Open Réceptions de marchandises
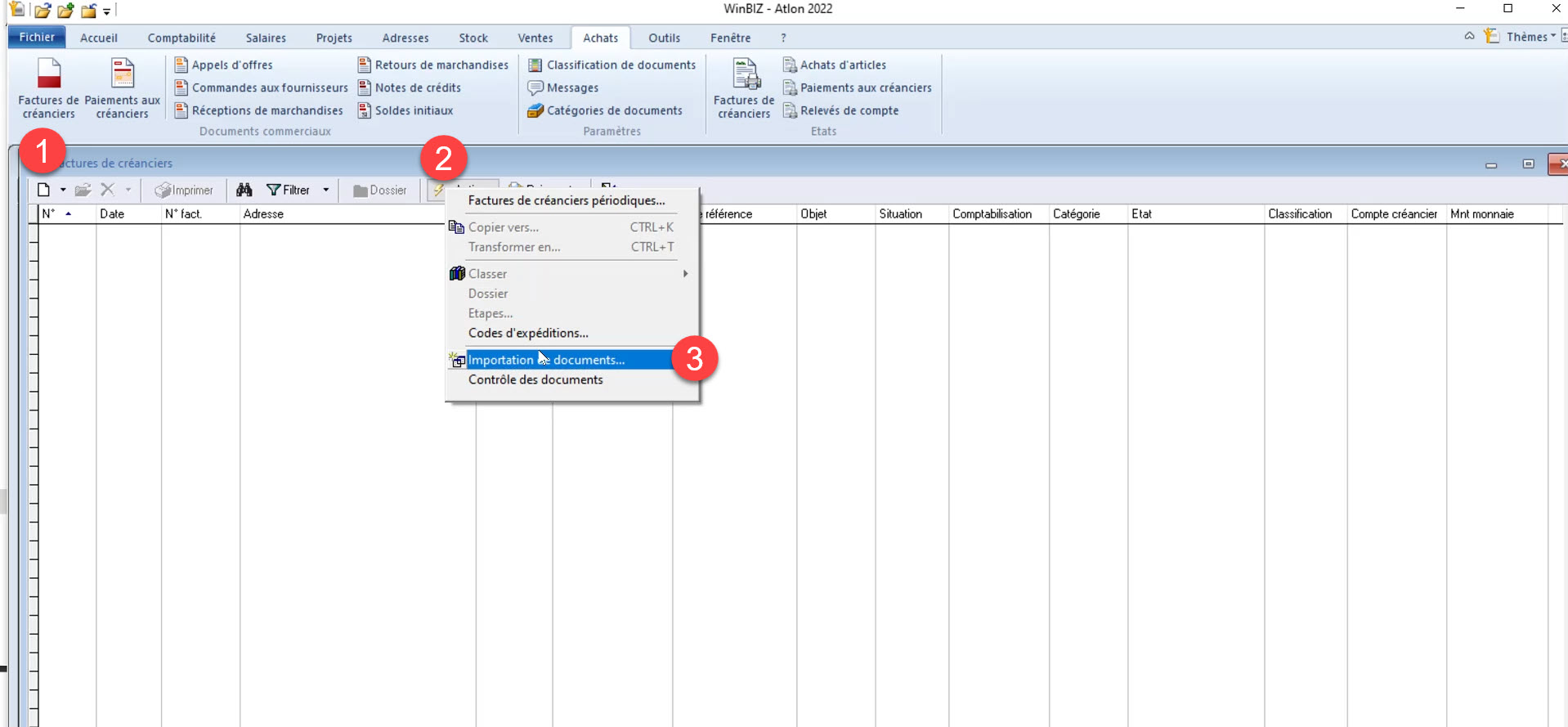This screenshot has width=1568, height=727. click(259, 110)
